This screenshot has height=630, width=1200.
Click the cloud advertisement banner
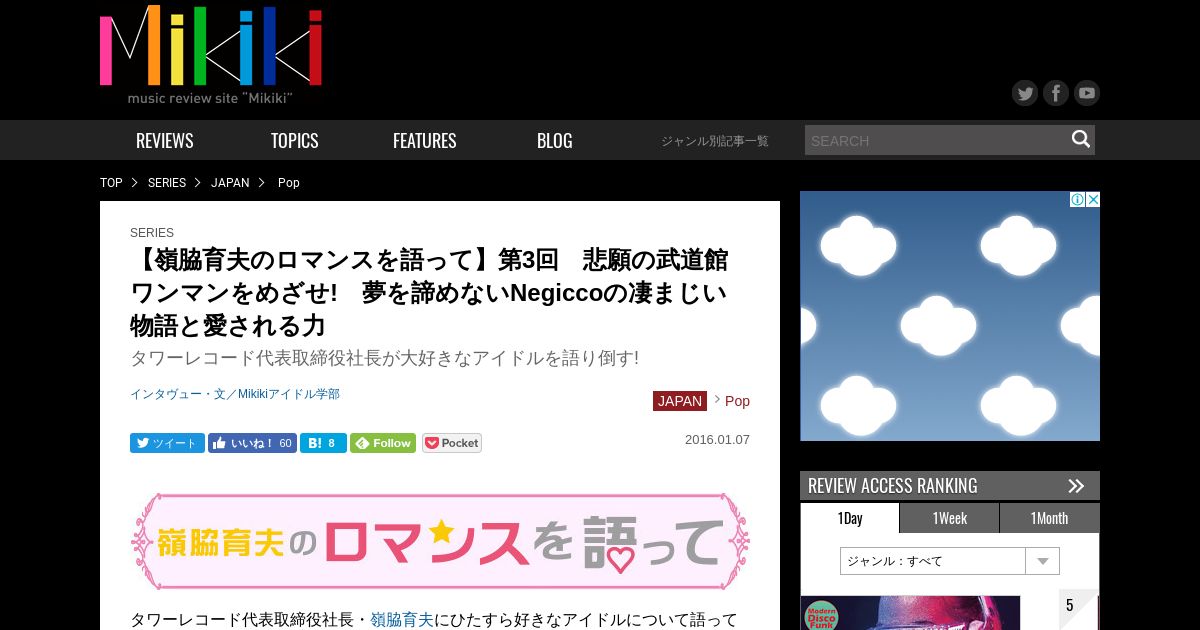(950, 316)
